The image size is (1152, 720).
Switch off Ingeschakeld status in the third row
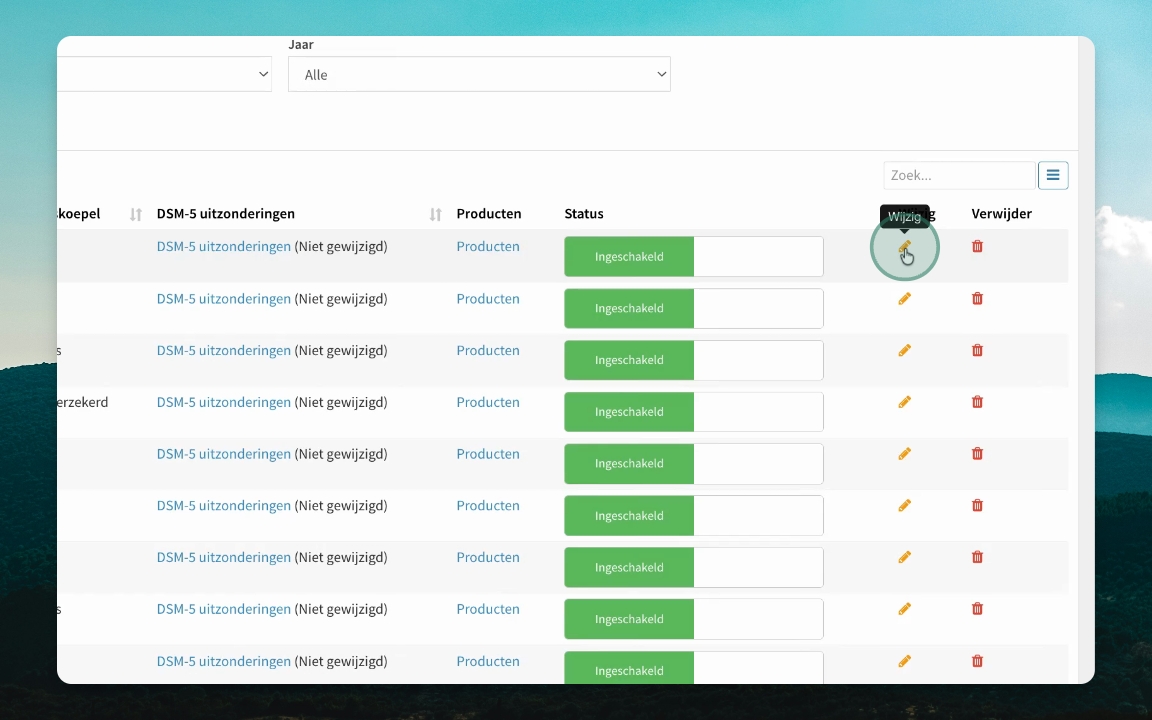694,360
